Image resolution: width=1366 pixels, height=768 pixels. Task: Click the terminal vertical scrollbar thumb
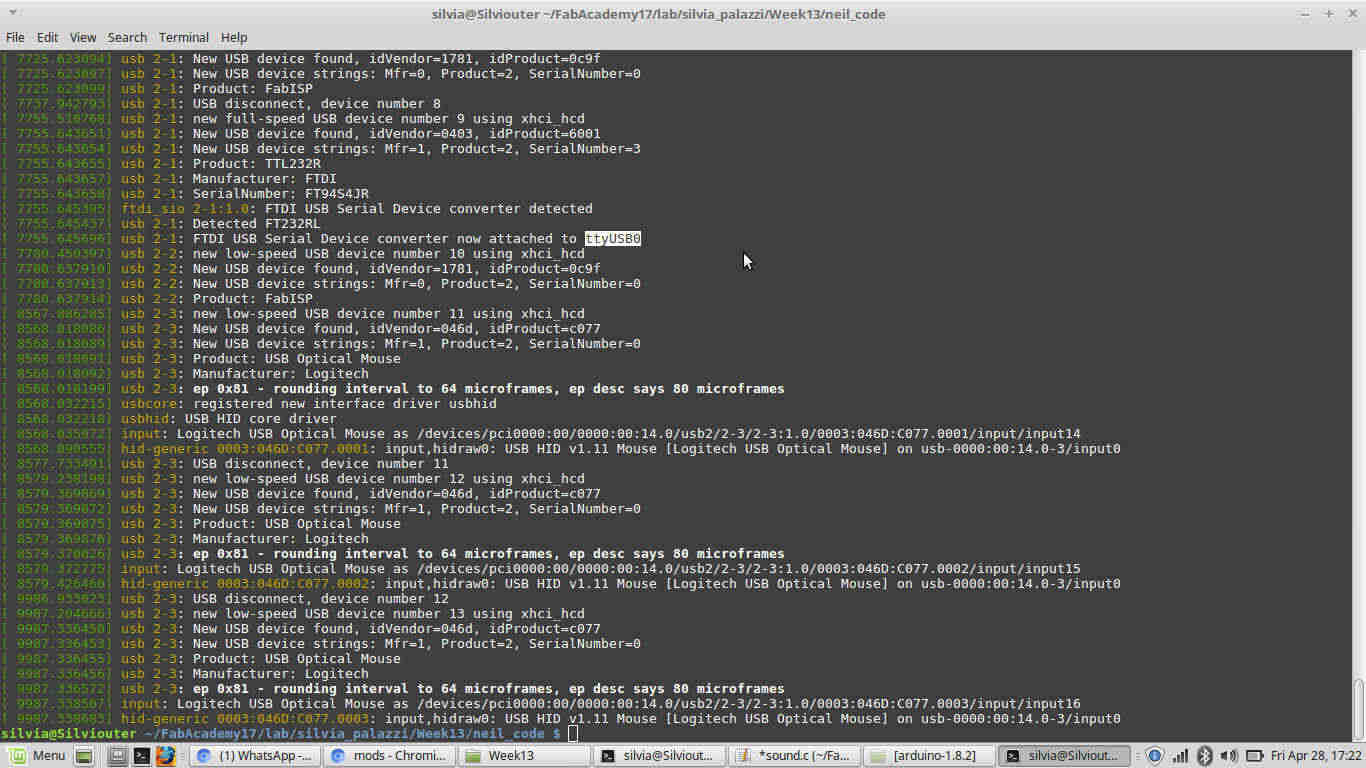(x=1358, y=709)
